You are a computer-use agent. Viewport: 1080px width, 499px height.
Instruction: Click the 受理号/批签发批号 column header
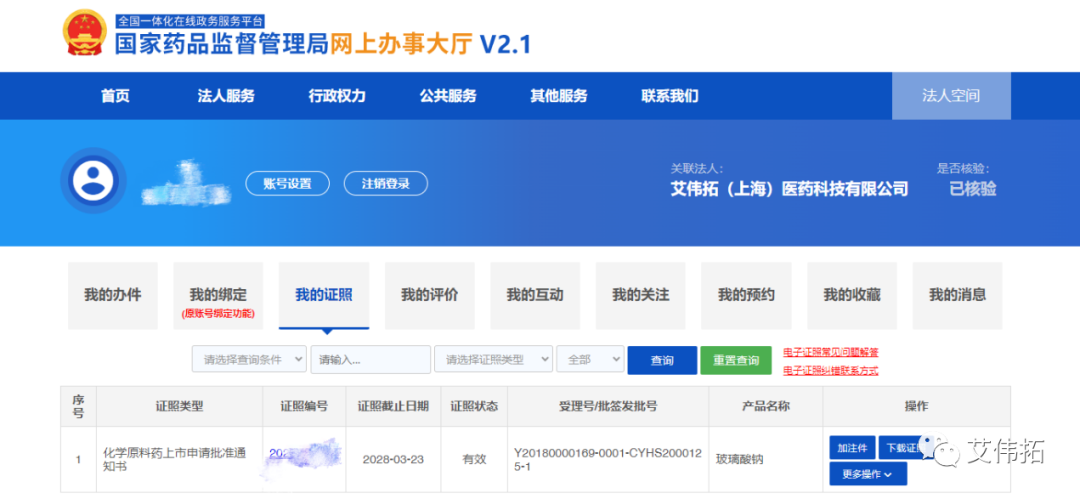pyautogui.click(x=608, y=406)
